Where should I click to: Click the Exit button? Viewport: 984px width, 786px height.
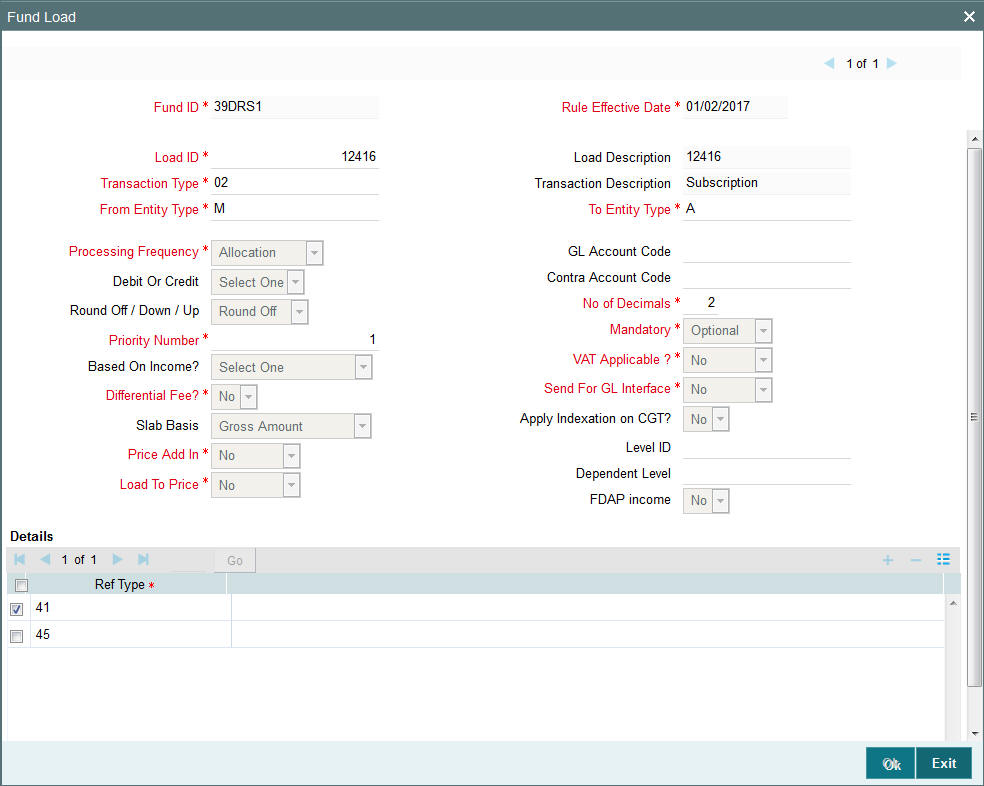[944, 763]
